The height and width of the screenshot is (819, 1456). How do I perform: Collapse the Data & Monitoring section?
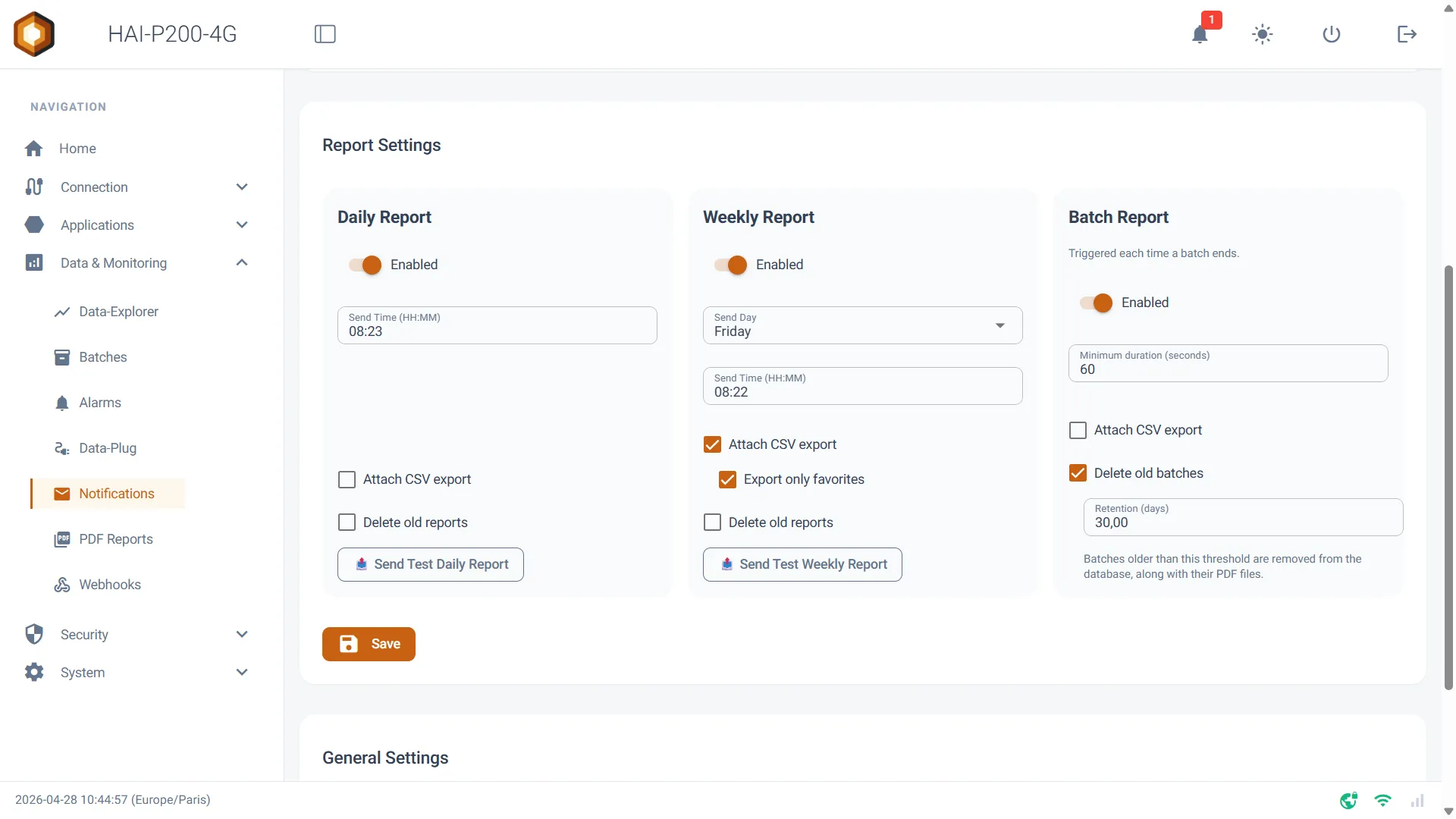point(242,263)
